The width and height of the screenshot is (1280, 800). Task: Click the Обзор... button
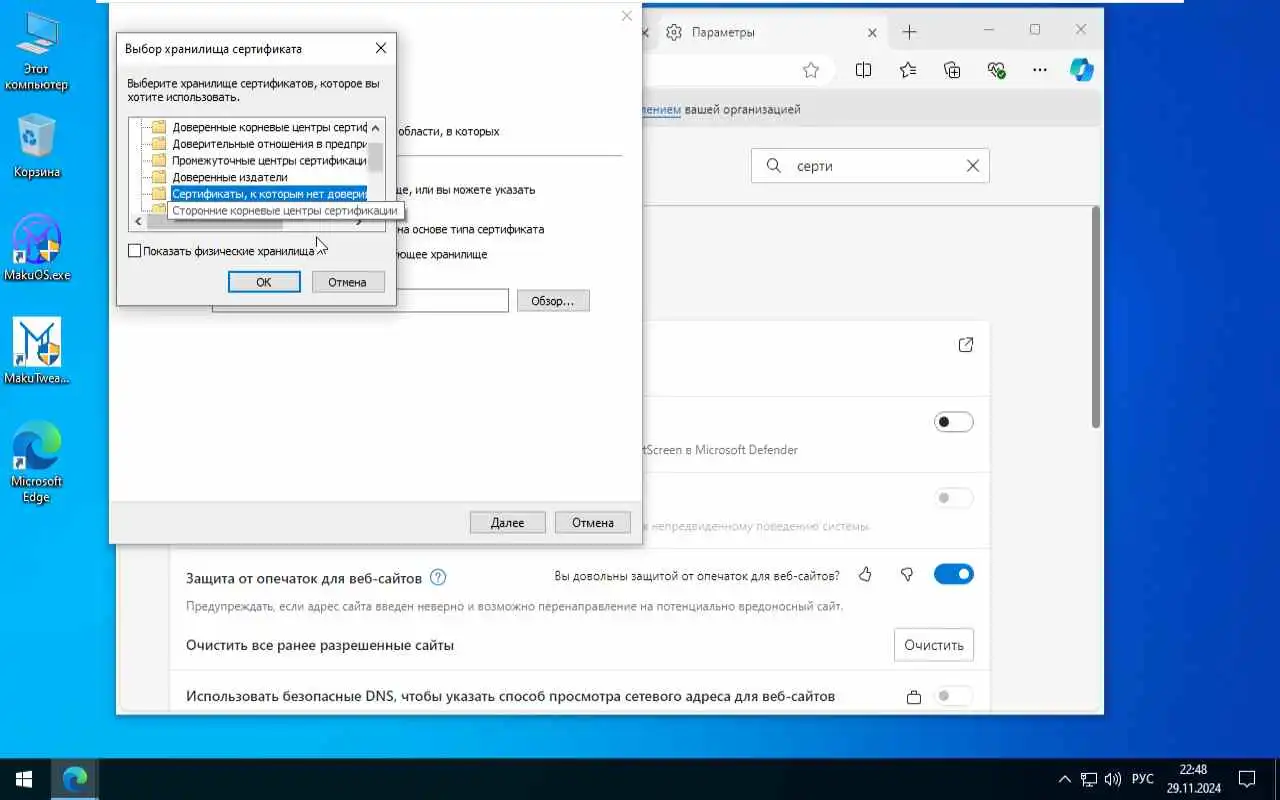point(553,301)
